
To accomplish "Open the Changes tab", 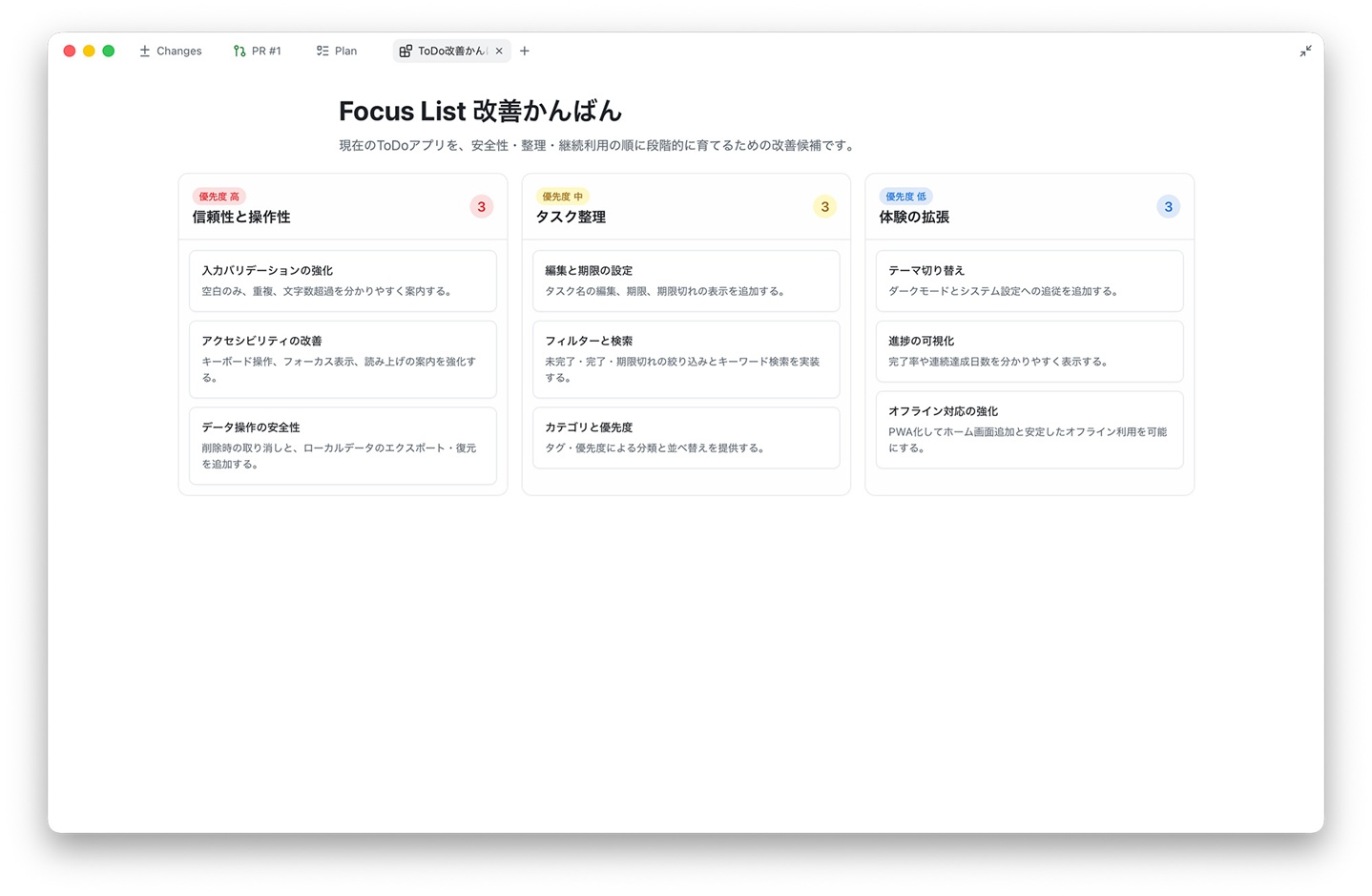I will point(170,51).
